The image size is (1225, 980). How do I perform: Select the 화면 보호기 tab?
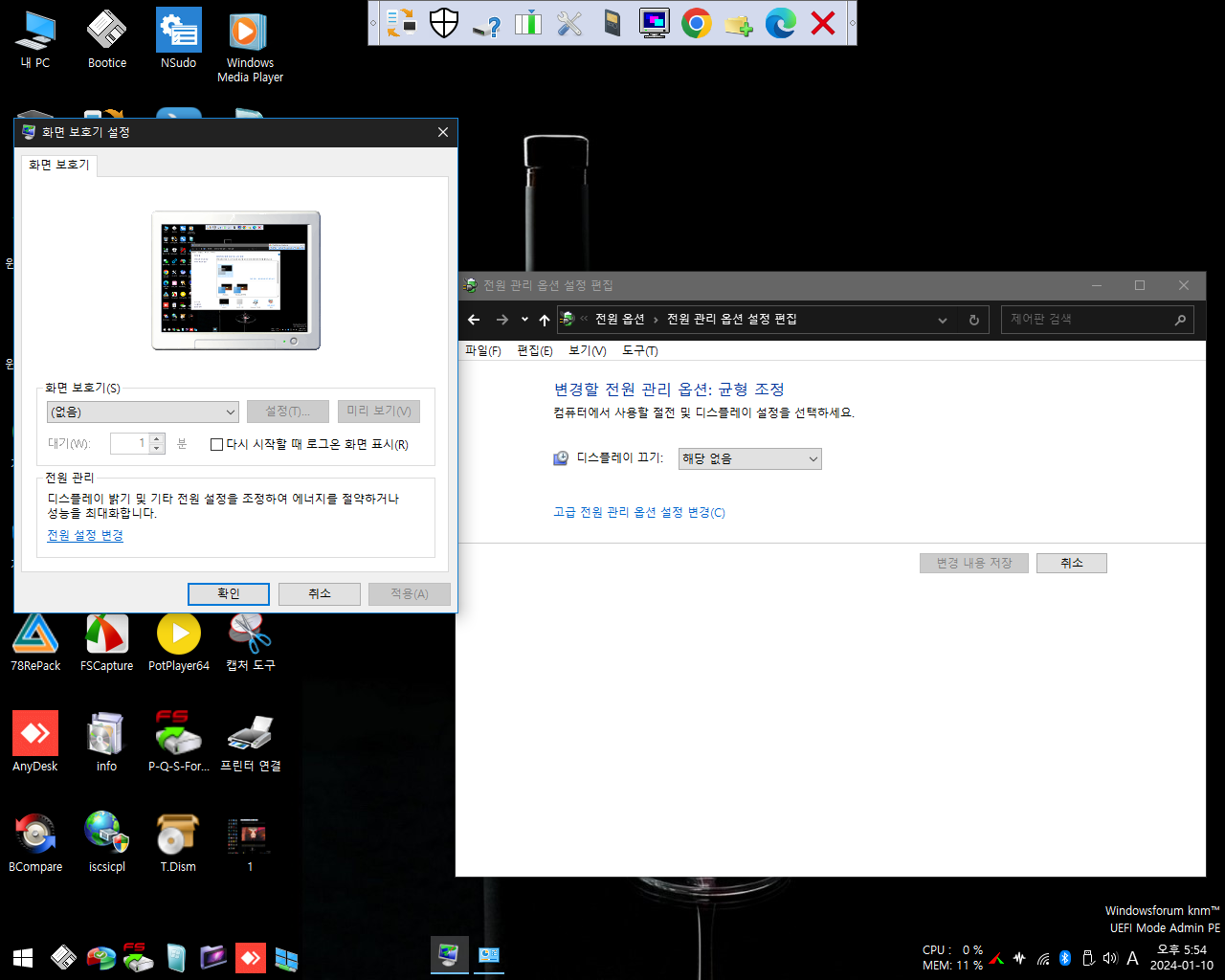coord(59,165)
